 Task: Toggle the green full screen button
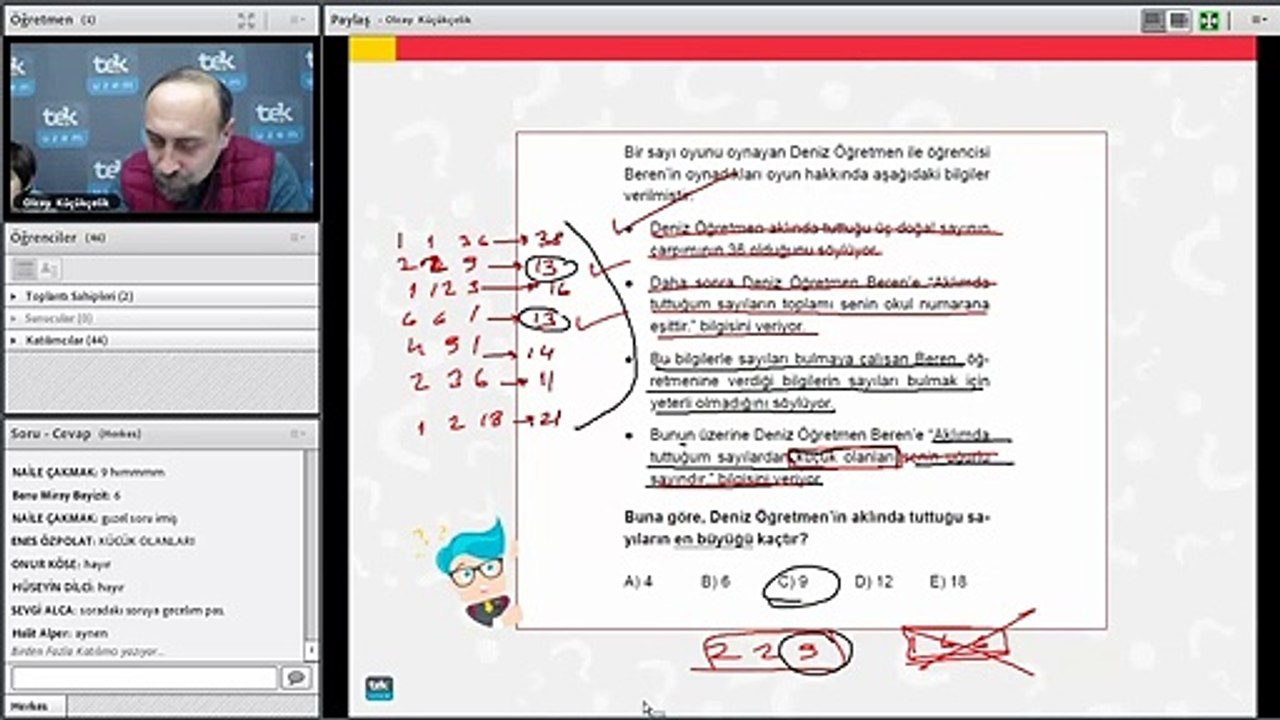(1209, 20)
